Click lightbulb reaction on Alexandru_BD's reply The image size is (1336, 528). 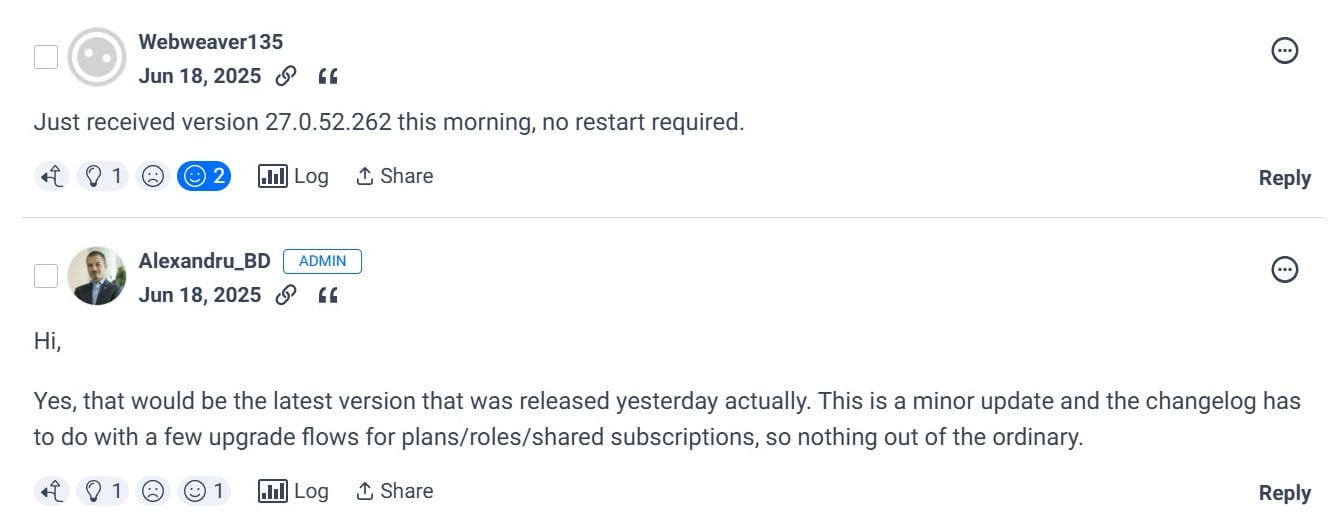pos(104,492)
